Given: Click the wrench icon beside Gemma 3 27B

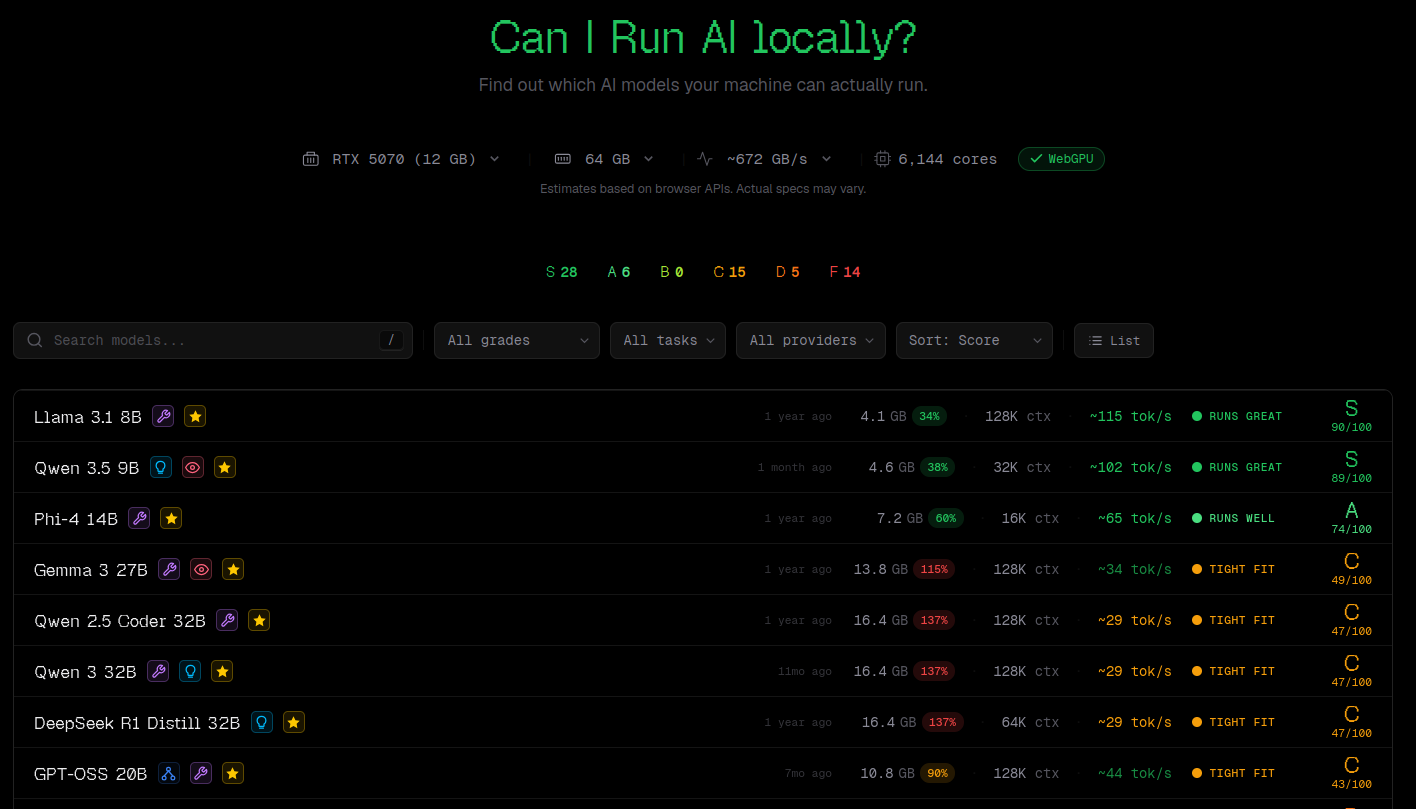Looking at the screenshot, I should pos(169,569).
